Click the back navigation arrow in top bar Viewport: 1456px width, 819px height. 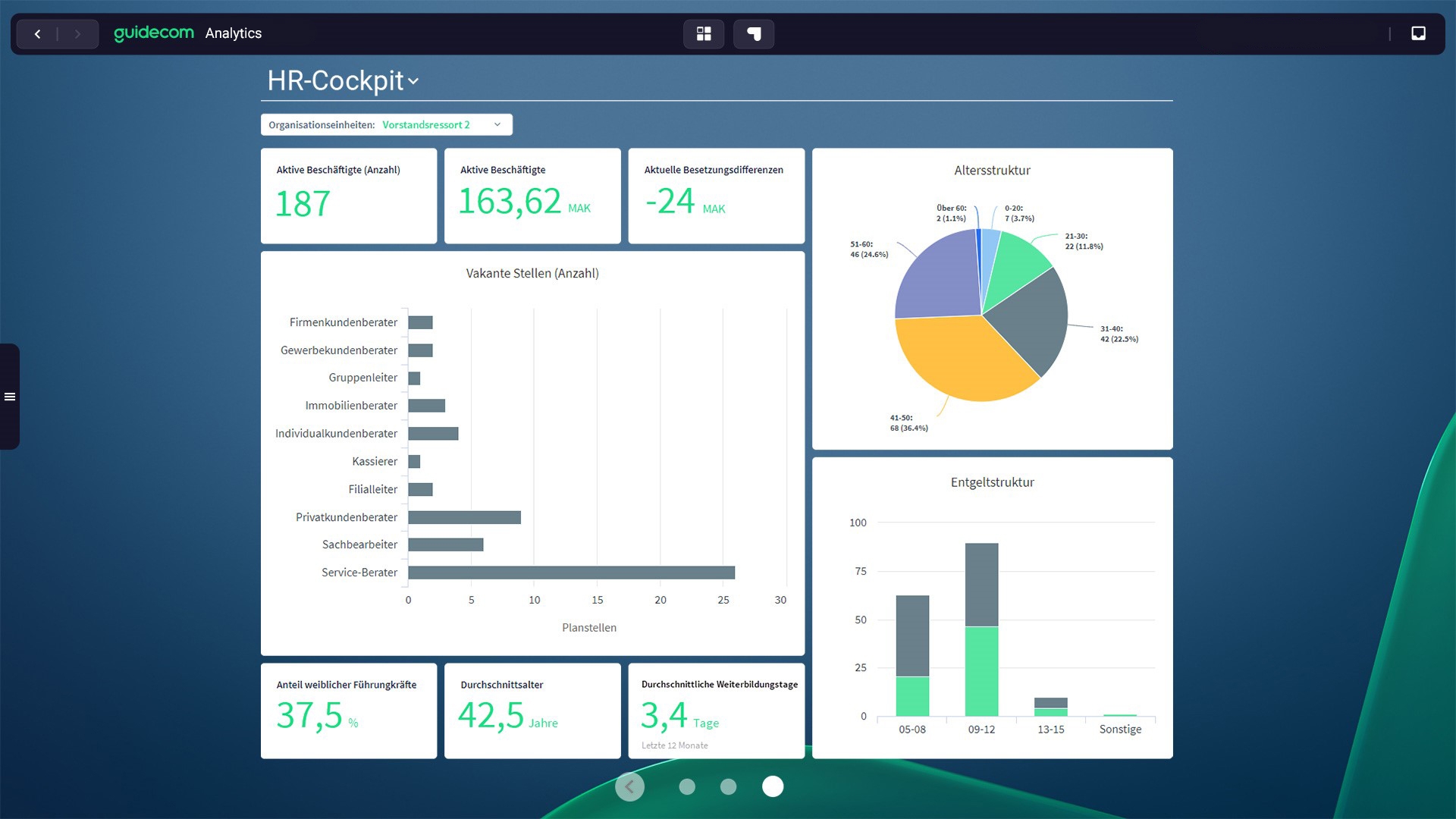pyautogui.click(x=37, y=34)
